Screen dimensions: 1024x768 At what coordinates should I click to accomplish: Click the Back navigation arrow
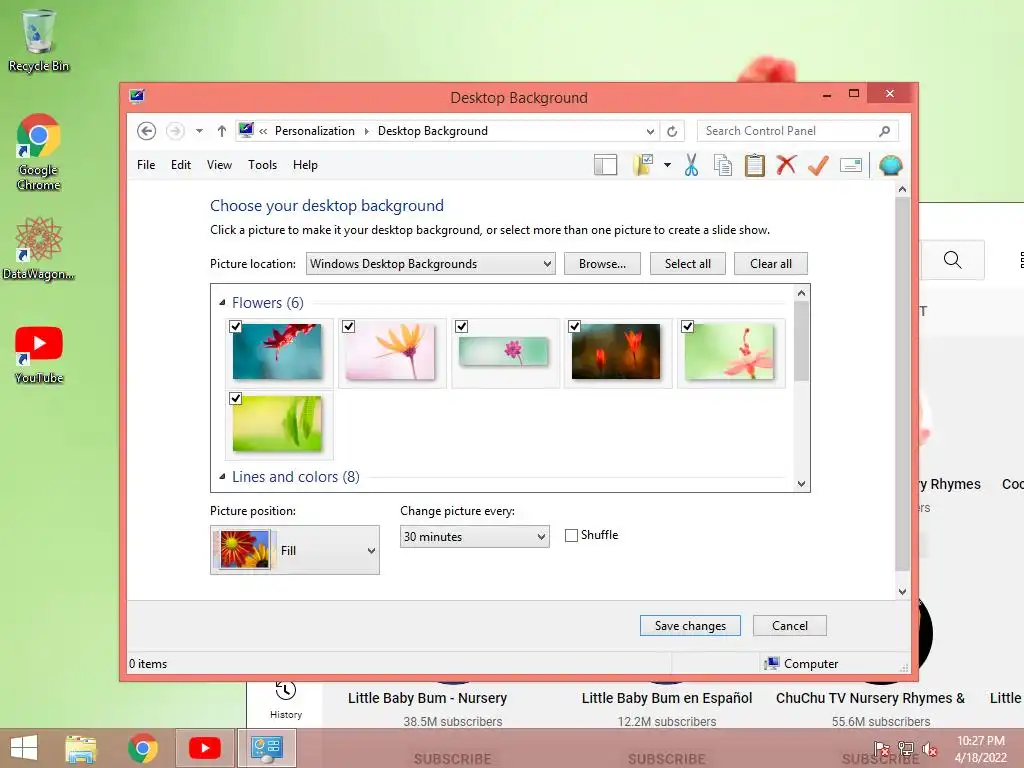(146, 131)
